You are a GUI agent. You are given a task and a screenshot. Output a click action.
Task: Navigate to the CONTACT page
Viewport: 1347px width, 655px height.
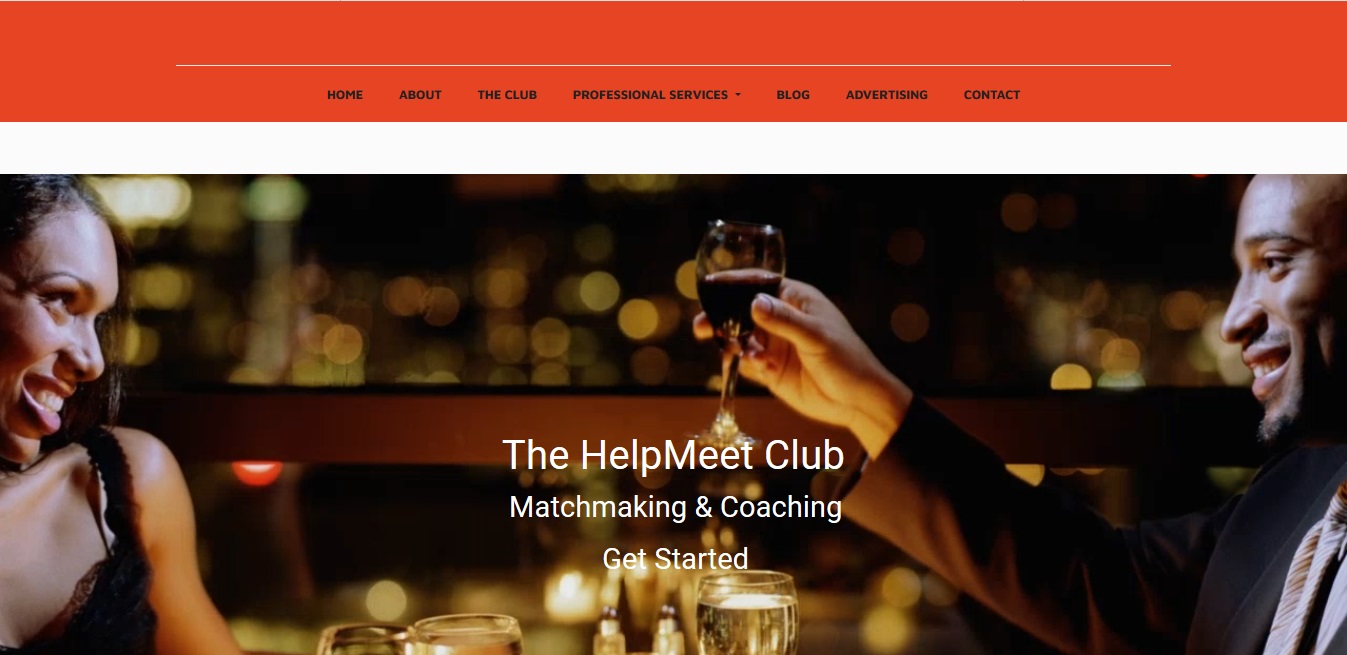pyautogui.click(x=992, y=95)
